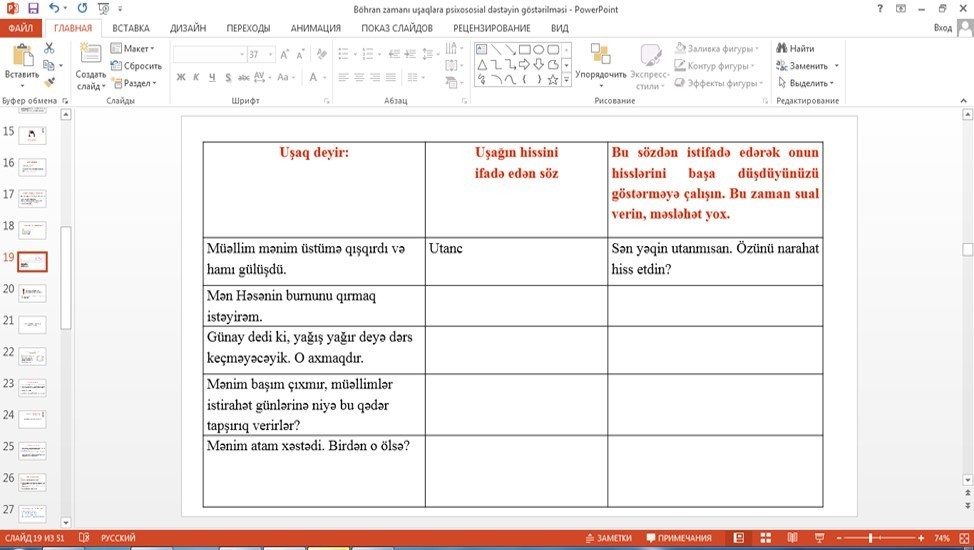This screenshot has width=974, height=550.
Task: Open ПРИМЕЧАНИЯ comments pane
Action: point(678,538)
